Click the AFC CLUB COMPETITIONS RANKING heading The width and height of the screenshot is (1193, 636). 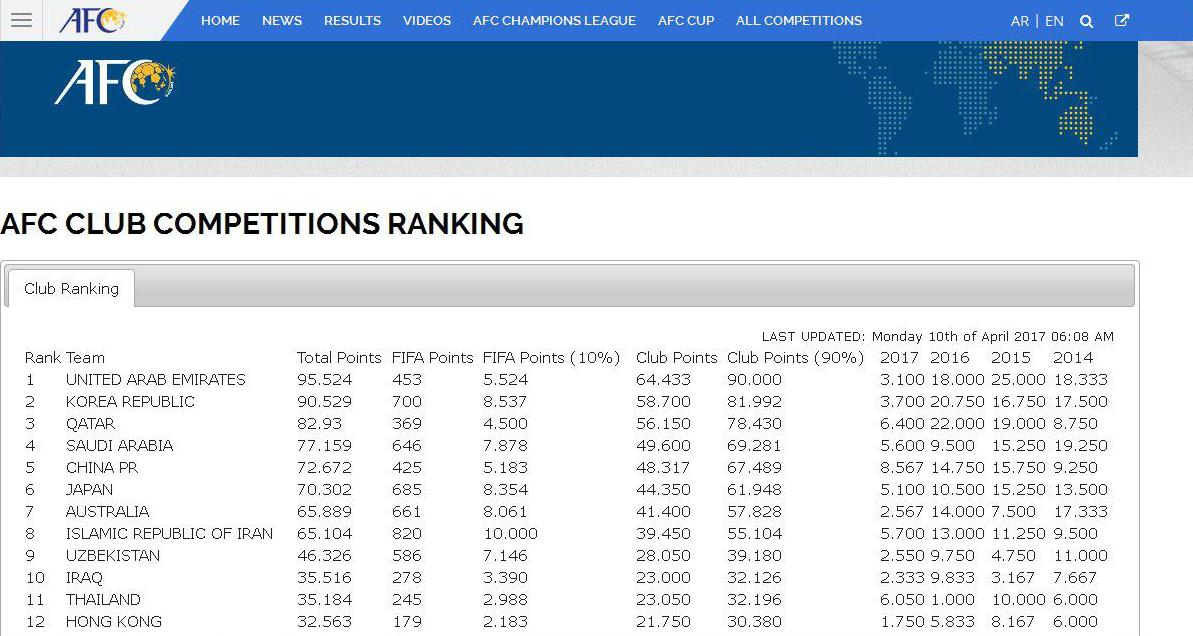pos(262,224)
